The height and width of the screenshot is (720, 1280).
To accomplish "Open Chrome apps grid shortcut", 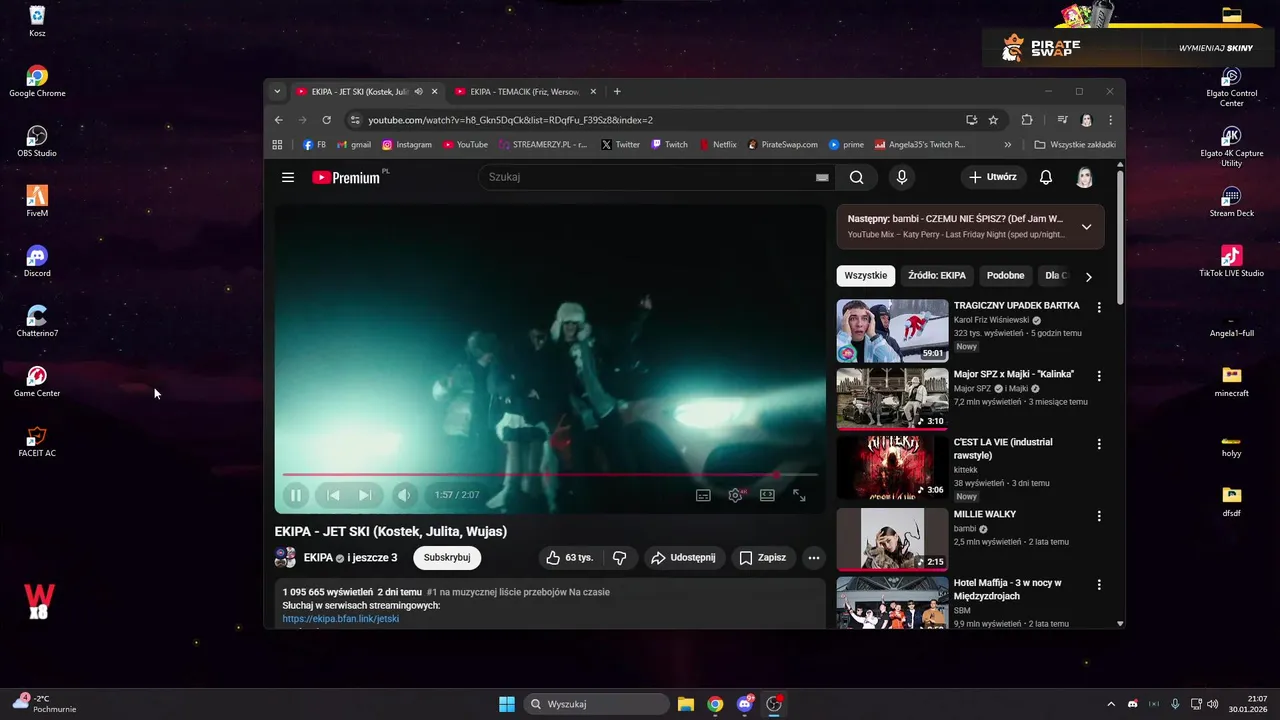I will pos(278,144).
